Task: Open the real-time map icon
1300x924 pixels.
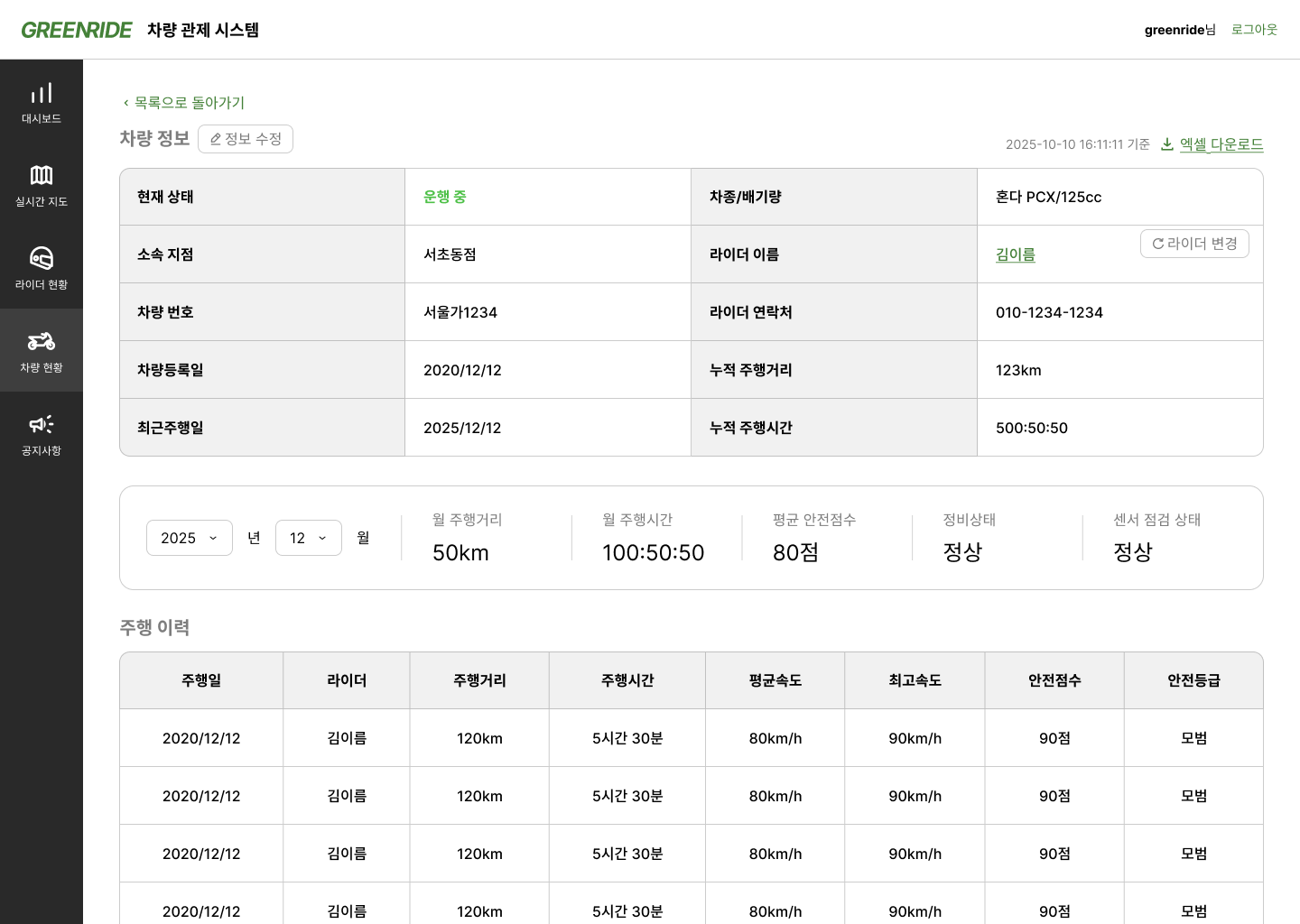Action: pyautogui.click(x=42, y=175)
